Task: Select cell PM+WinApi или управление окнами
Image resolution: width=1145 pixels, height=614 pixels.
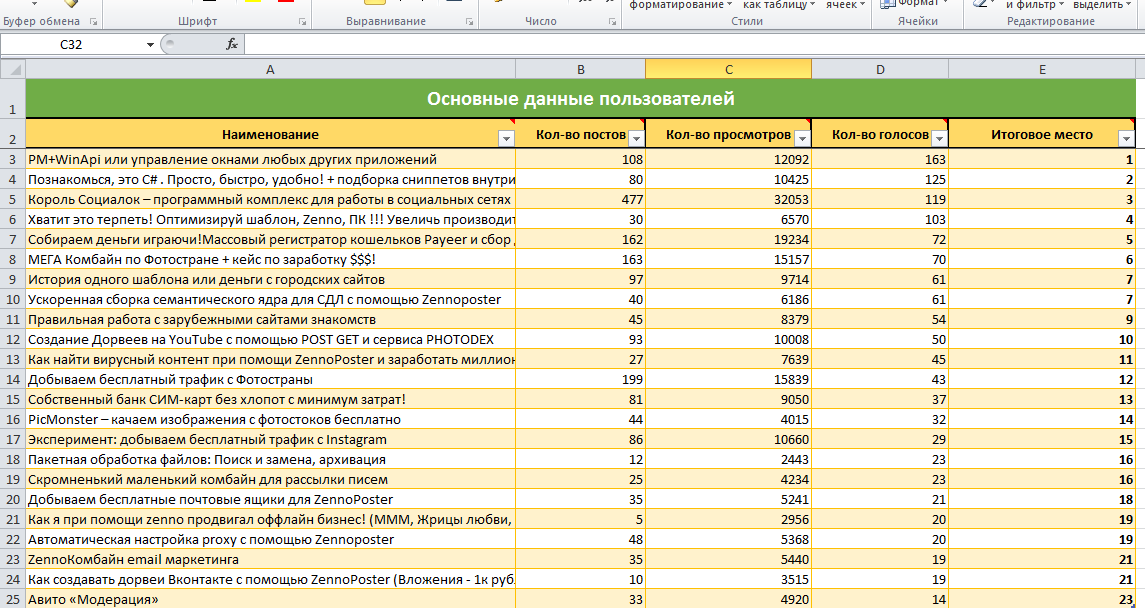Action: tap(270, 159)
